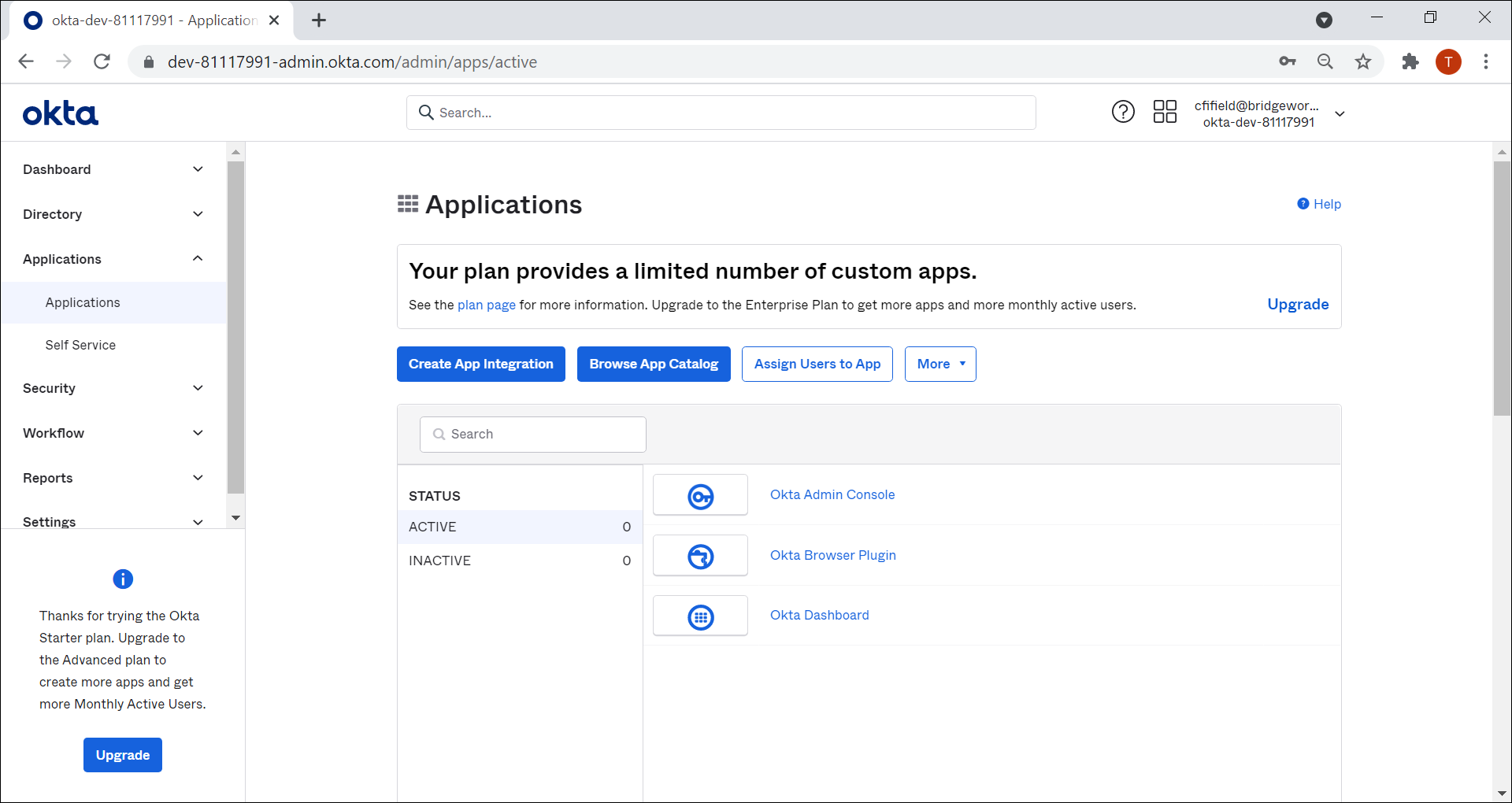1512x803 pixels.
Task: Click the Help question icon near Applications heading
Action: pos(1303,204)
